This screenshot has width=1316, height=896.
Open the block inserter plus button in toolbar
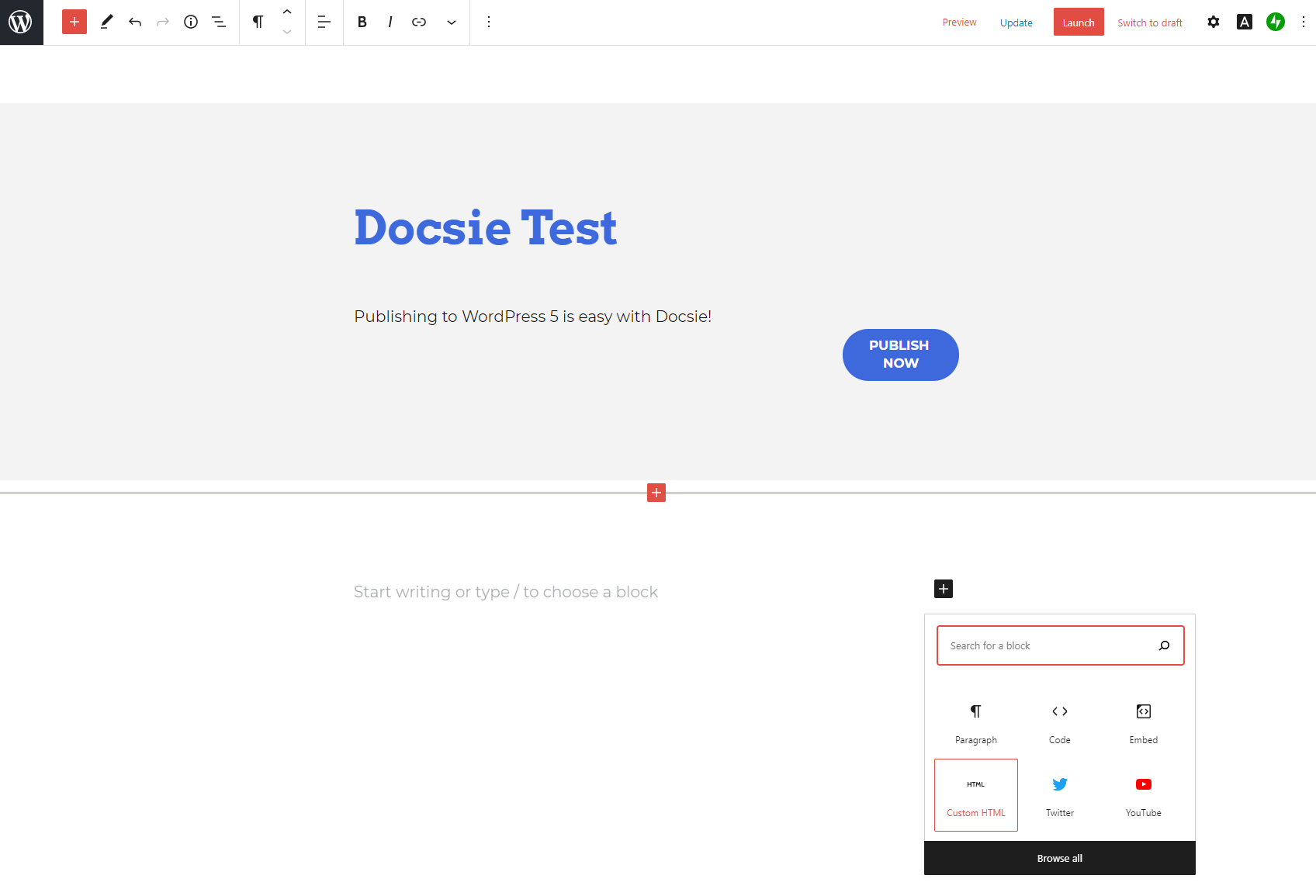tap(74, 22)
